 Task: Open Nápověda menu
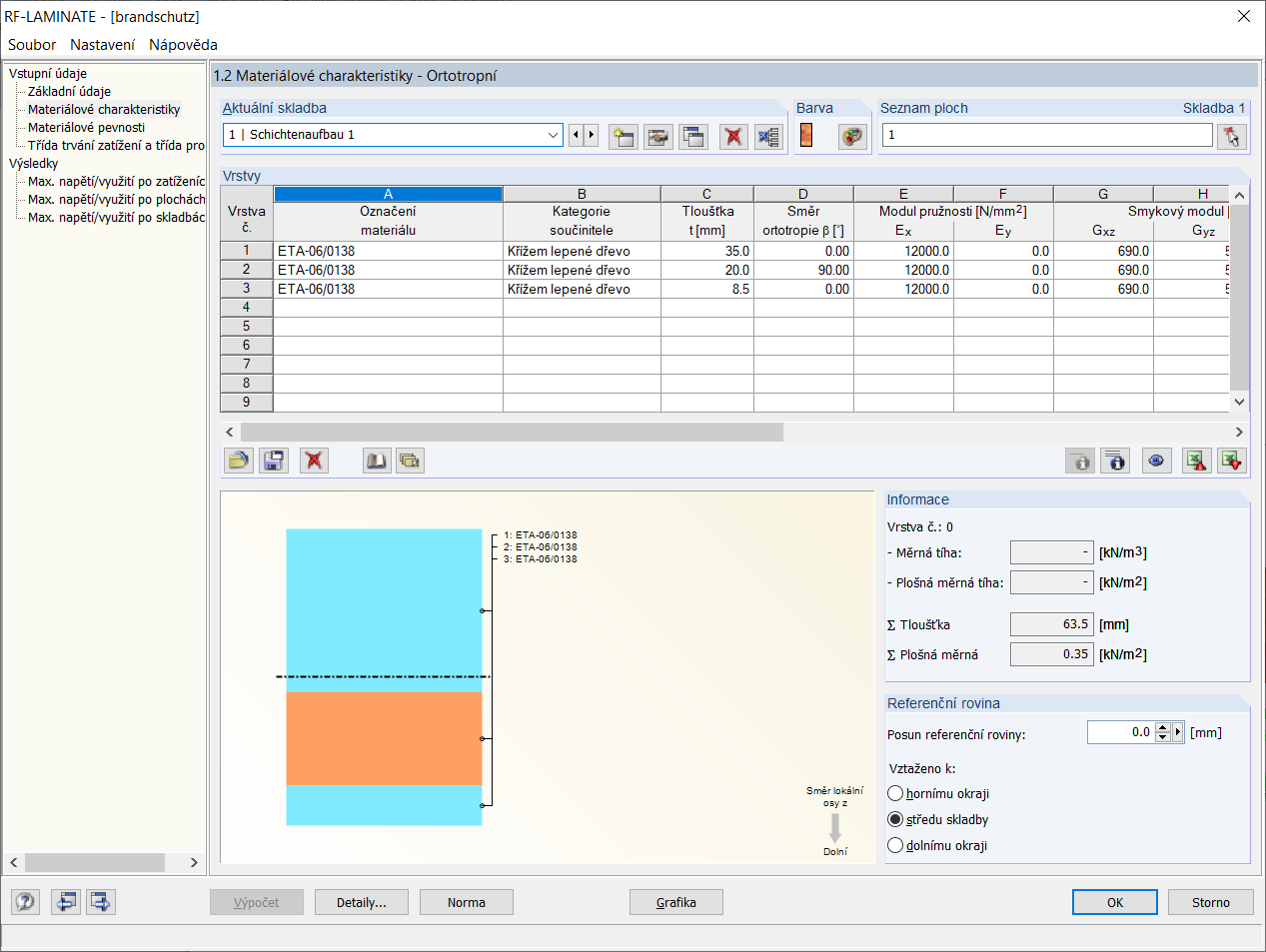coord(183,45)
